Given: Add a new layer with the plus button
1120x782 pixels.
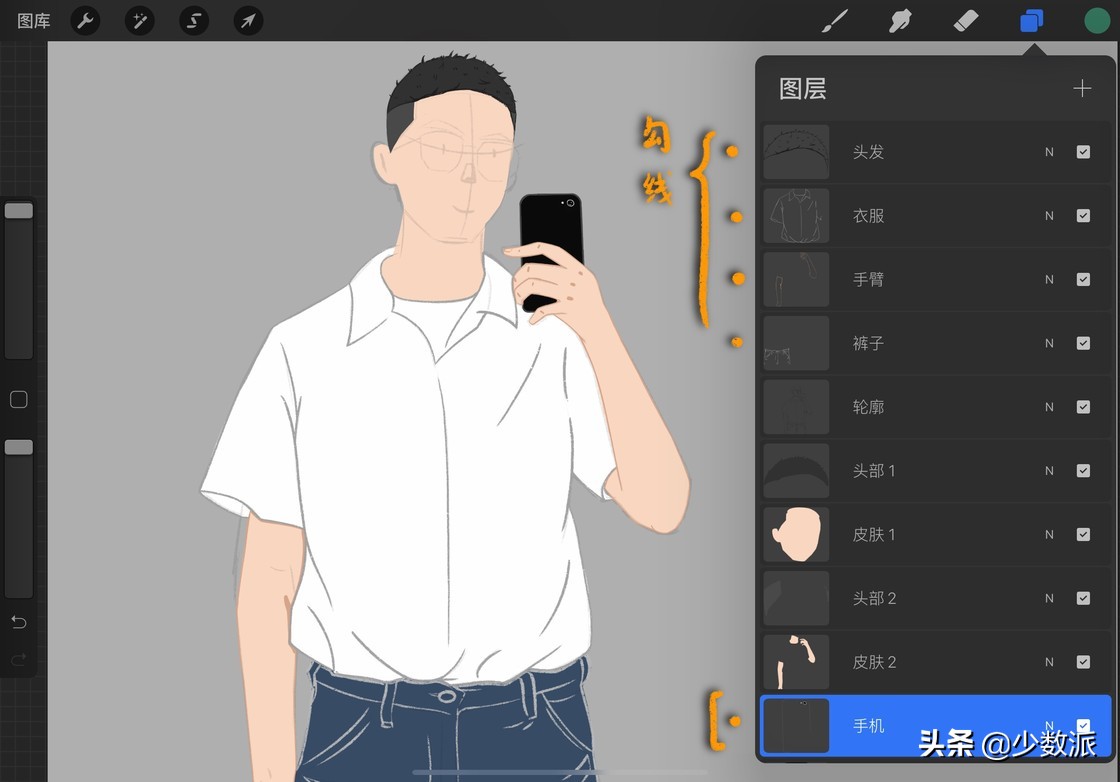Looking at the screenshot, I should click(1082, 88).
